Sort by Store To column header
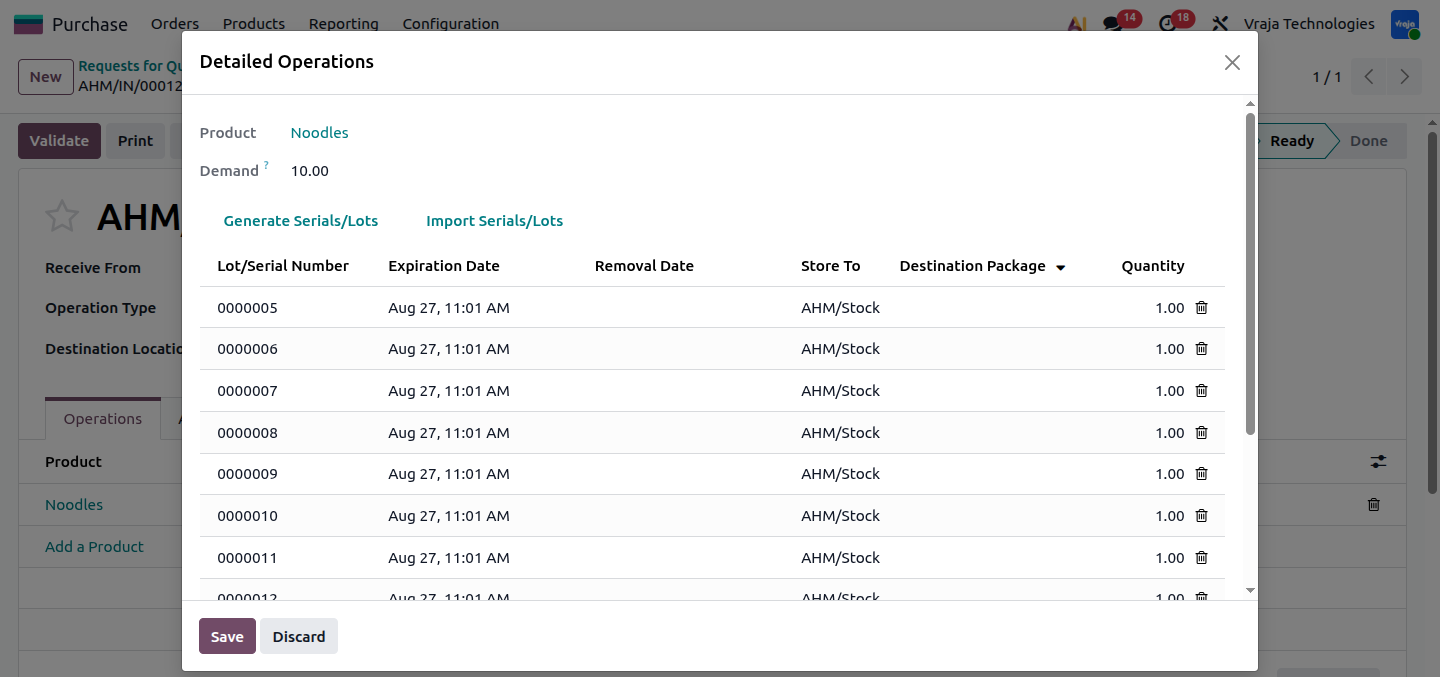1440x677 pixels. coord(830,266)
